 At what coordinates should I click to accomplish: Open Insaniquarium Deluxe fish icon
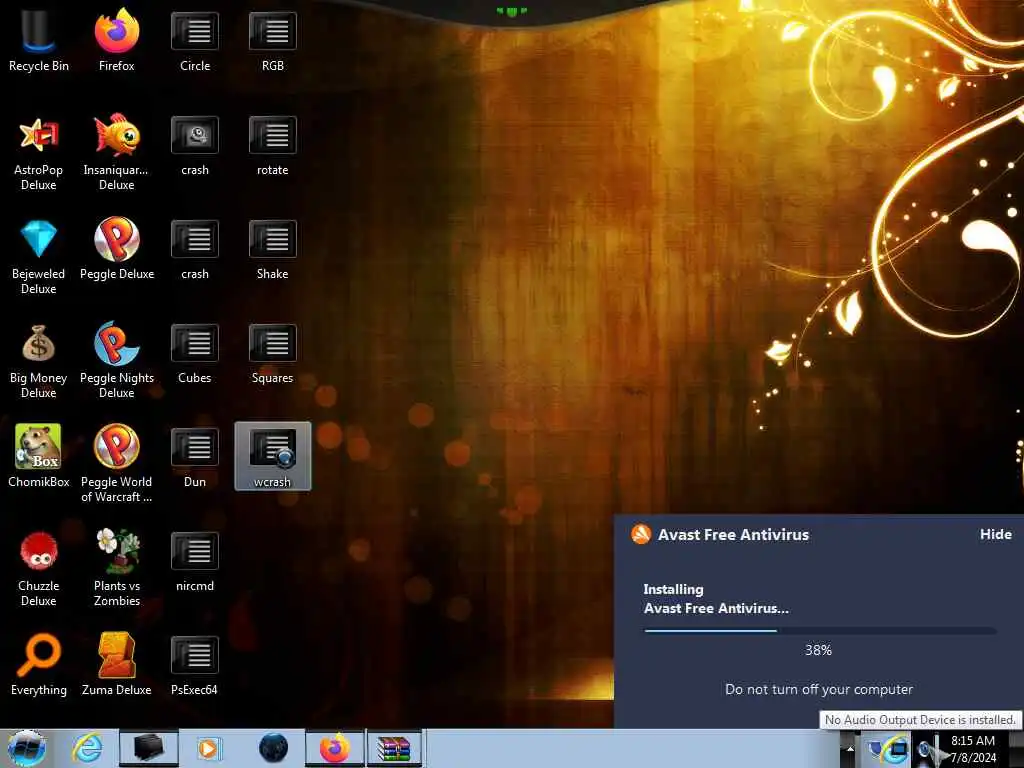pyautogui.click(x=116, y=152)
